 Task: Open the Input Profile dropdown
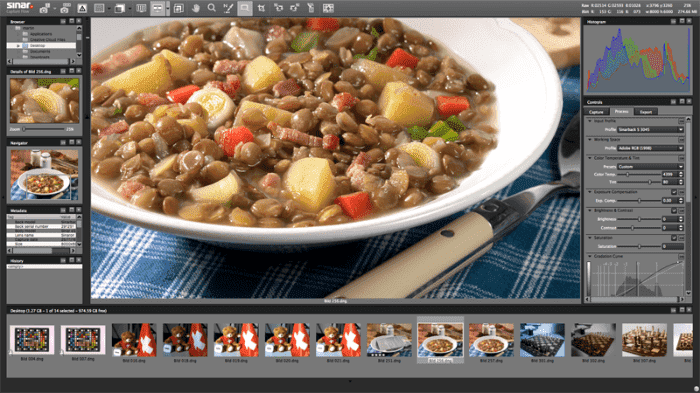(650, 130)
